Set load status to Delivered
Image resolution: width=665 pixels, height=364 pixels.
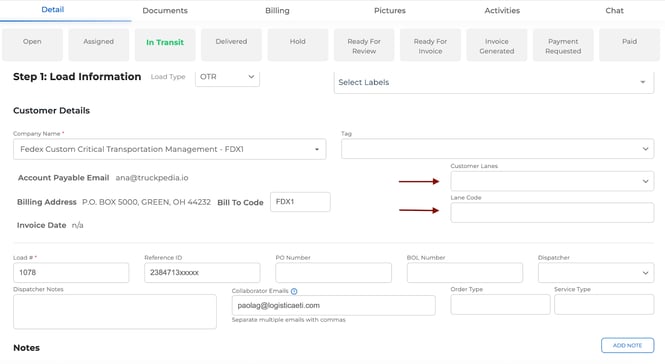tap(231, 45)
